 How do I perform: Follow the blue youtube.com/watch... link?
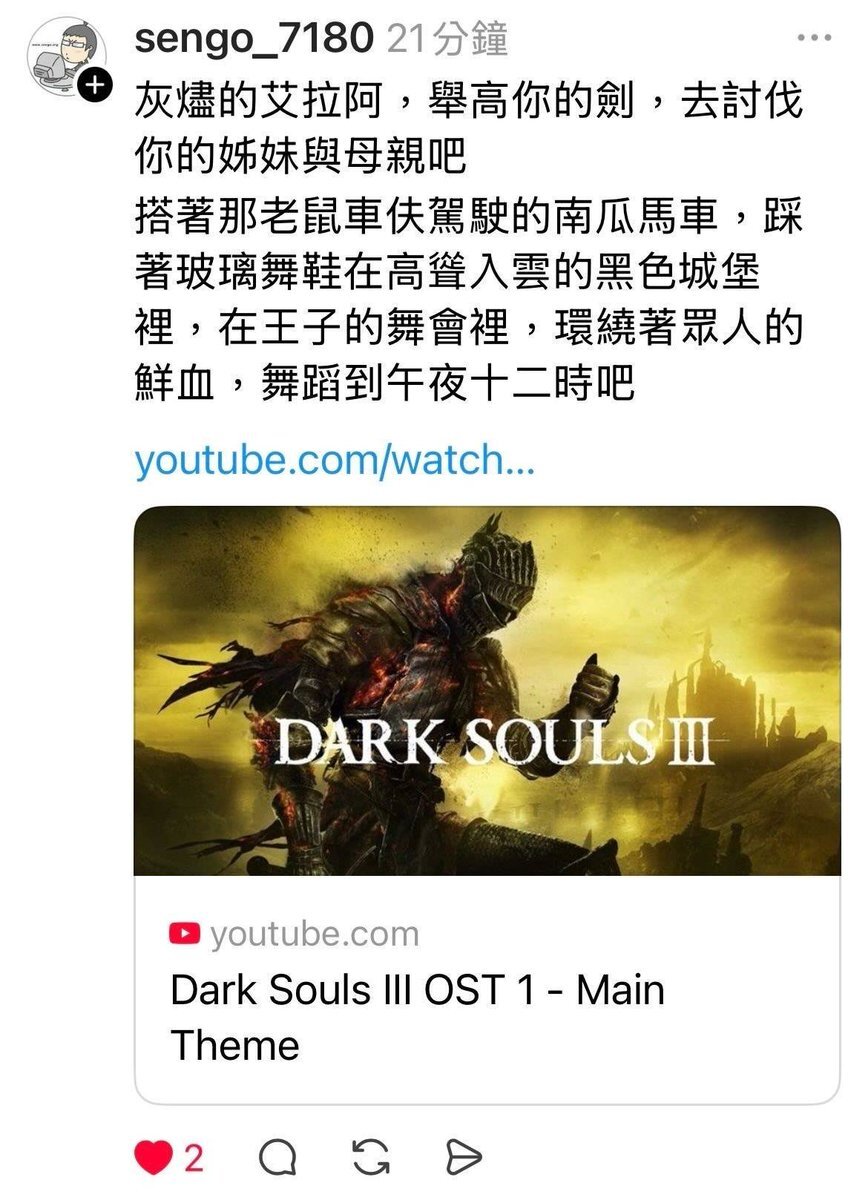[x=334, y=460]
